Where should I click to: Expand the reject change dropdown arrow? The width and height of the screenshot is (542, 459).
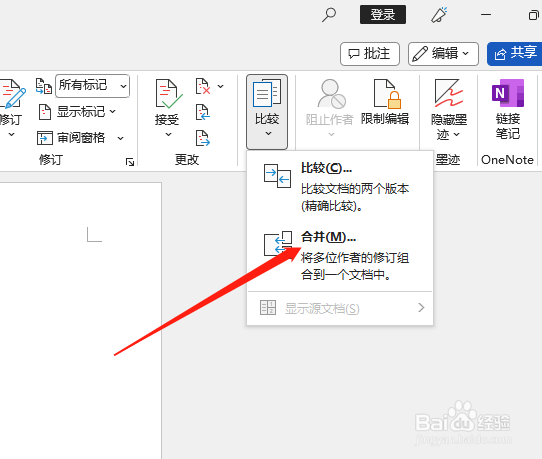coord(220,86)
